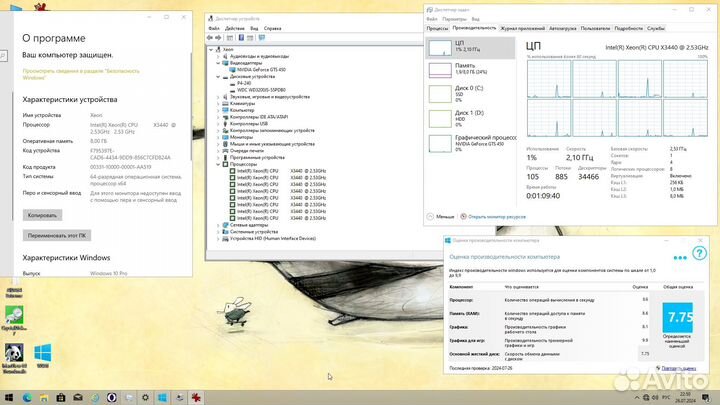Viewport: 720px width, 405px height.
Task: Select Графический процессор GTS 450 item
Action: click(x=471, y=143)
